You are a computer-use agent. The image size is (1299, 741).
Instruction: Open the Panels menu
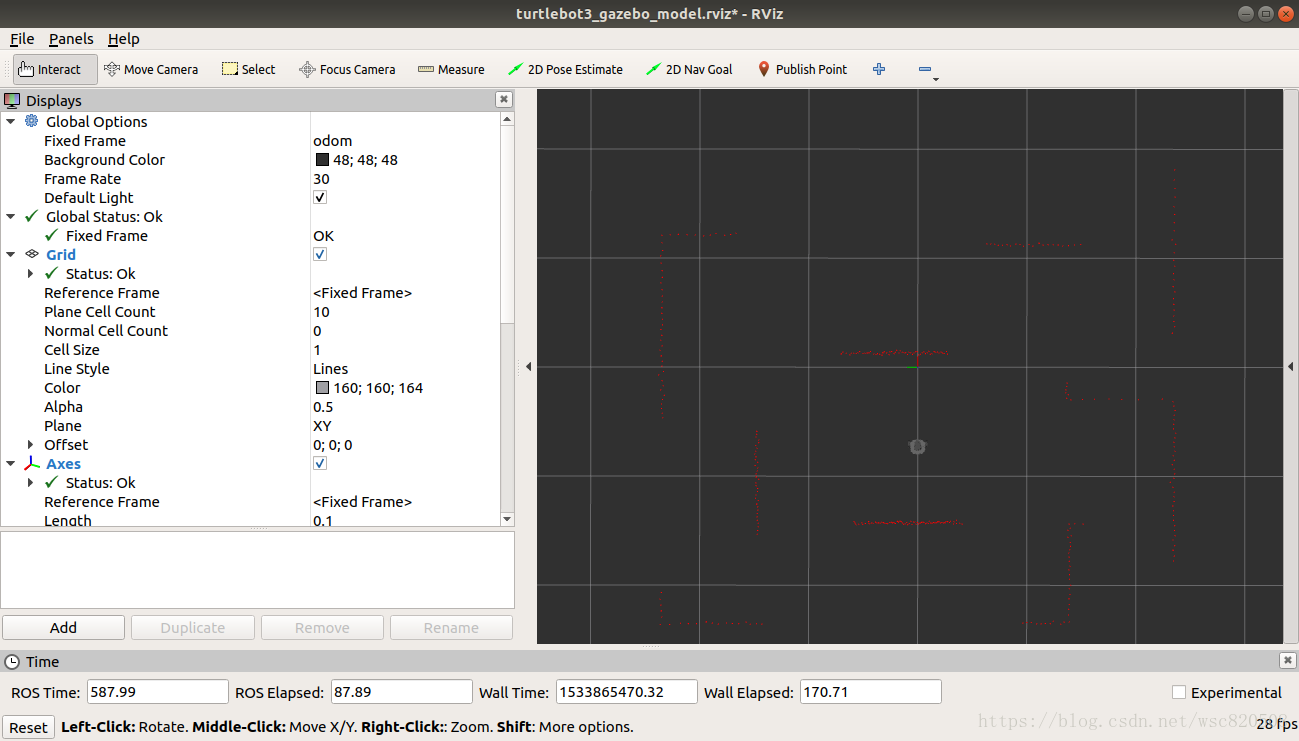71,39
